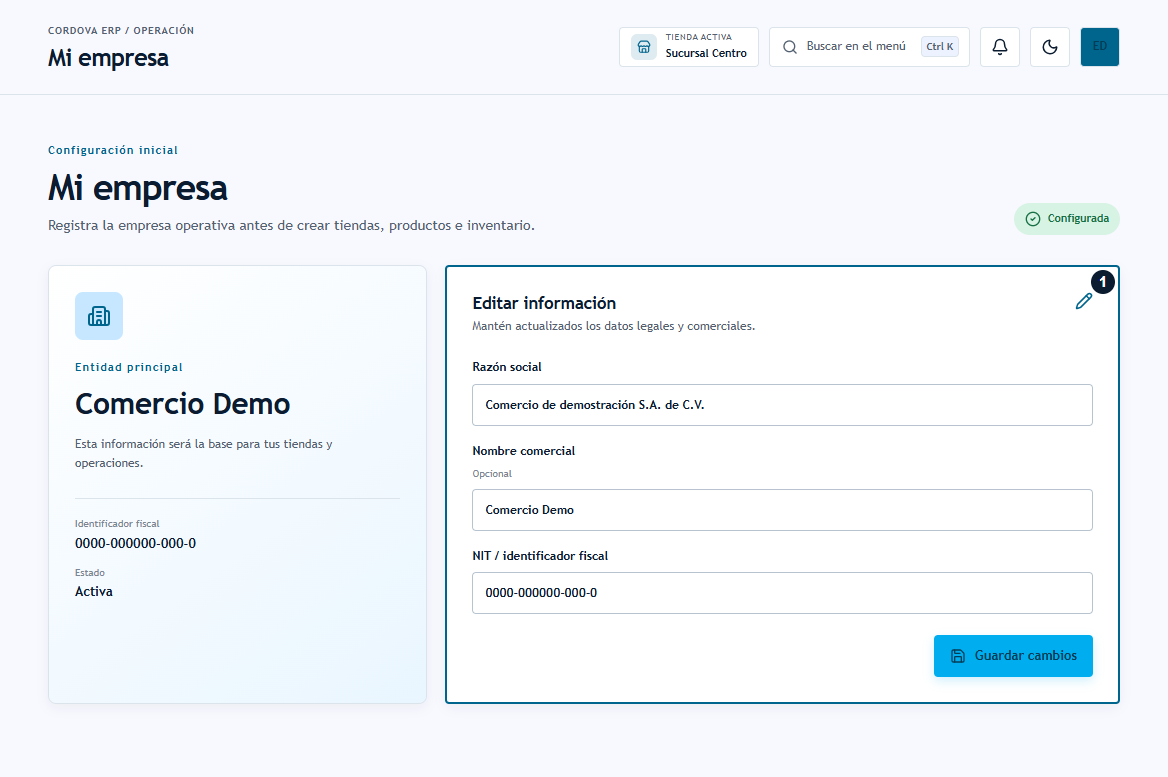The image size is (1168, 777).
Task: Open the ED user avatar menu
Action: [1099, 47]
